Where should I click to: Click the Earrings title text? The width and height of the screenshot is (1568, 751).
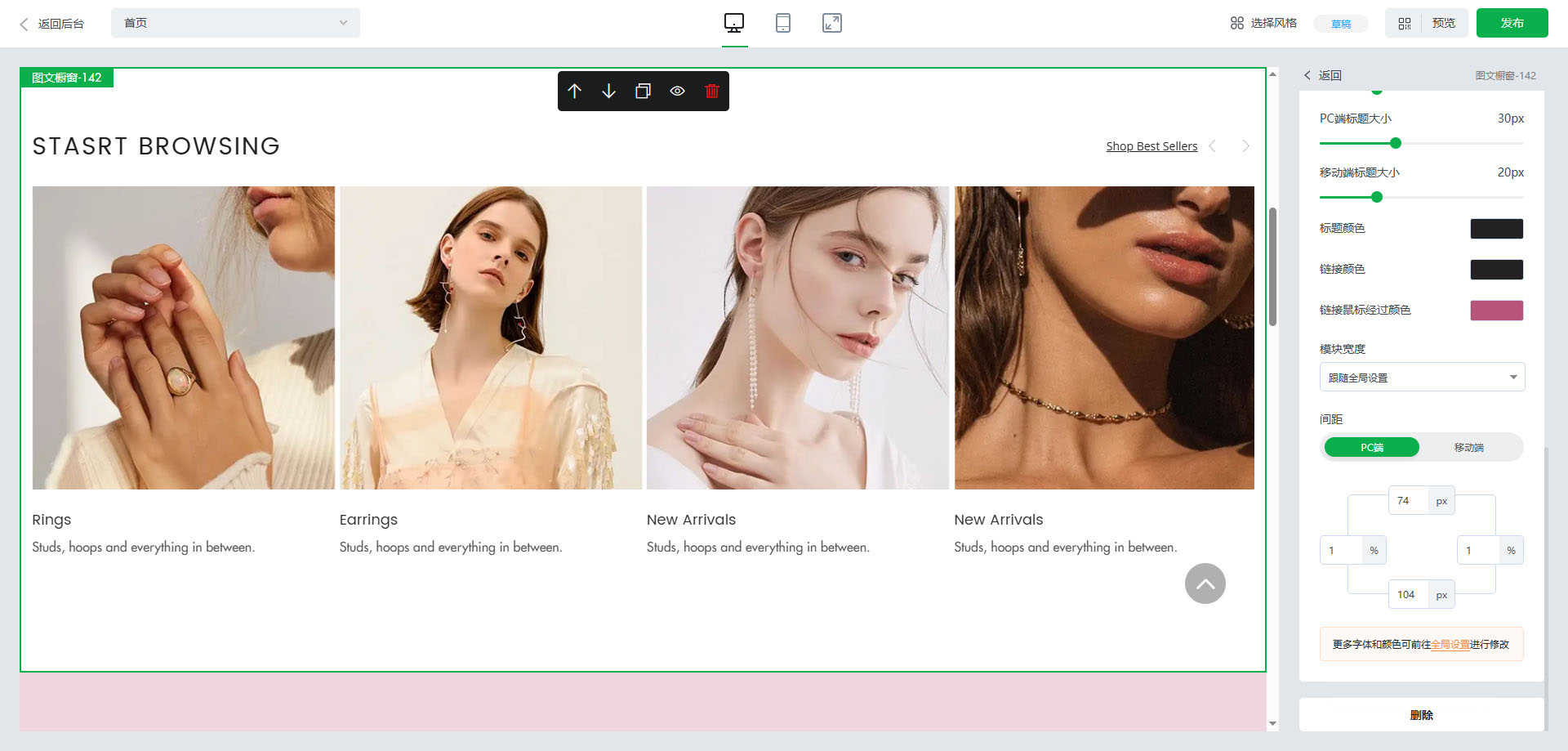[368, 520]
